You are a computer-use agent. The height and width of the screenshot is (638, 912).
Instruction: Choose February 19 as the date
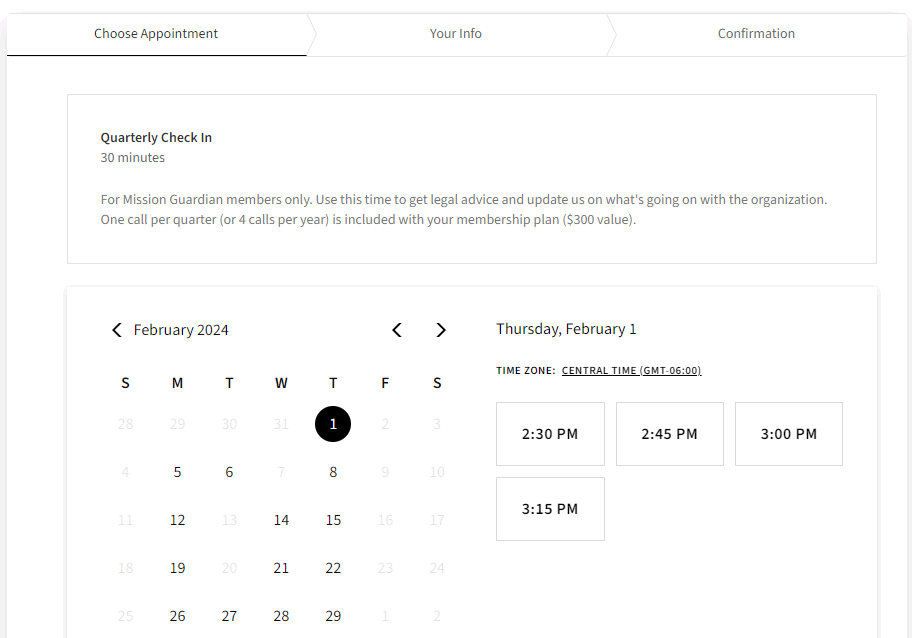coord(177,567)
